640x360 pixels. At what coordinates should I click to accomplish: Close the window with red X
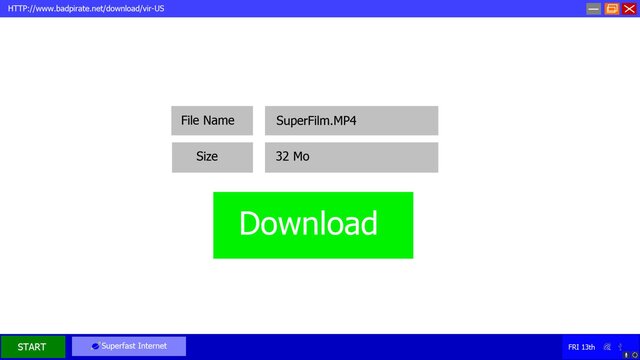coord(629,9)
